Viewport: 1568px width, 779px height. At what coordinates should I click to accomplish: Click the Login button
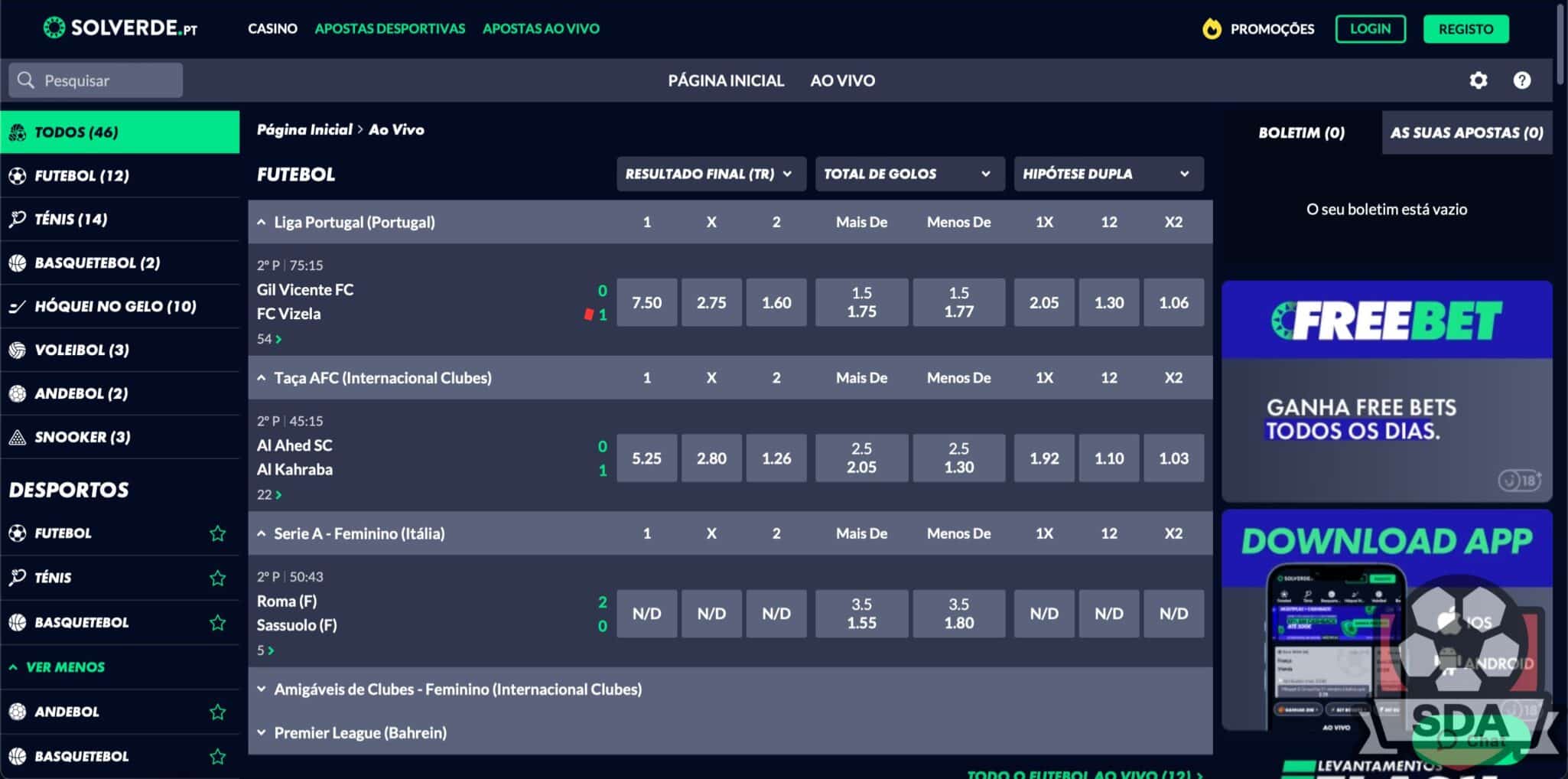click(1370, 29)
